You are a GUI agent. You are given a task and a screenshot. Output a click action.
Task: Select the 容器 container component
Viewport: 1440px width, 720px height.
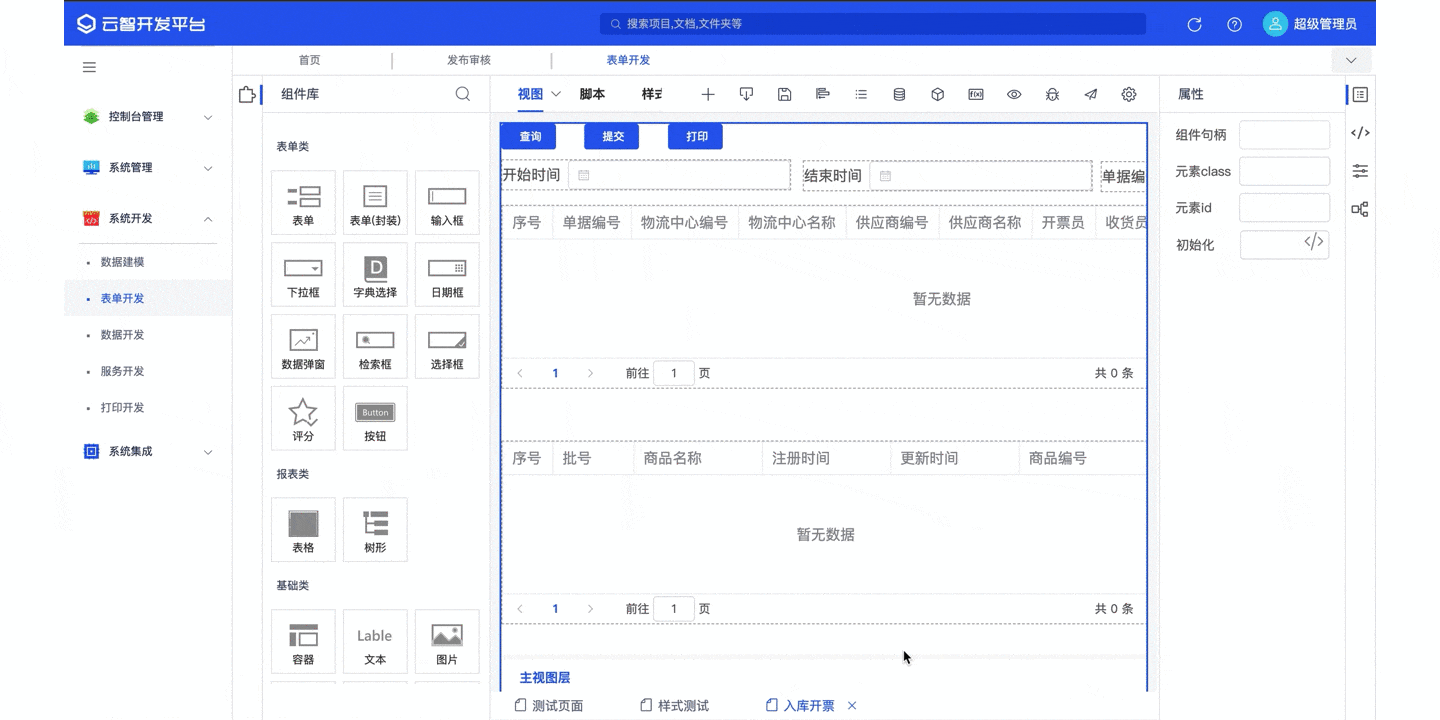[303, 642]
